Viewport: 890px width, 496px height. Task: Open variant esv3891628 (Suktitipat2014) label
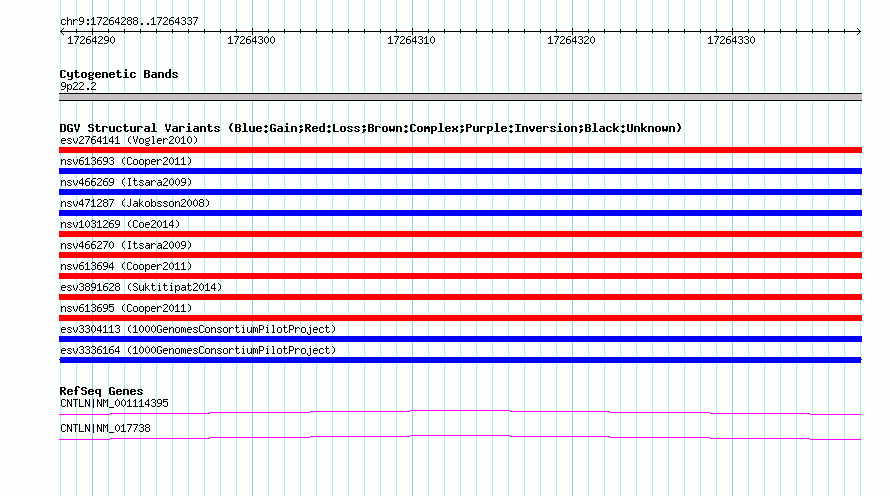tap(141, 287)
